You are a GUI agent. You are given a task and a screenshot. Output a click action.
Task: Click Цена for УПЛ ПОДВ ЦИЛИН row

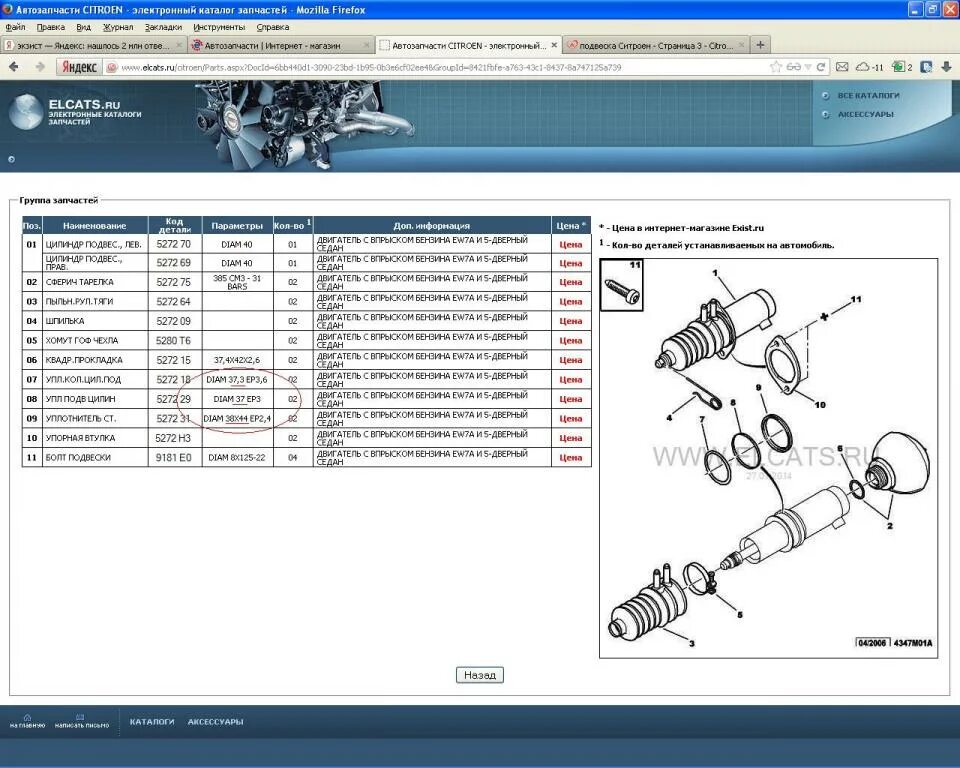click(570, 399)
